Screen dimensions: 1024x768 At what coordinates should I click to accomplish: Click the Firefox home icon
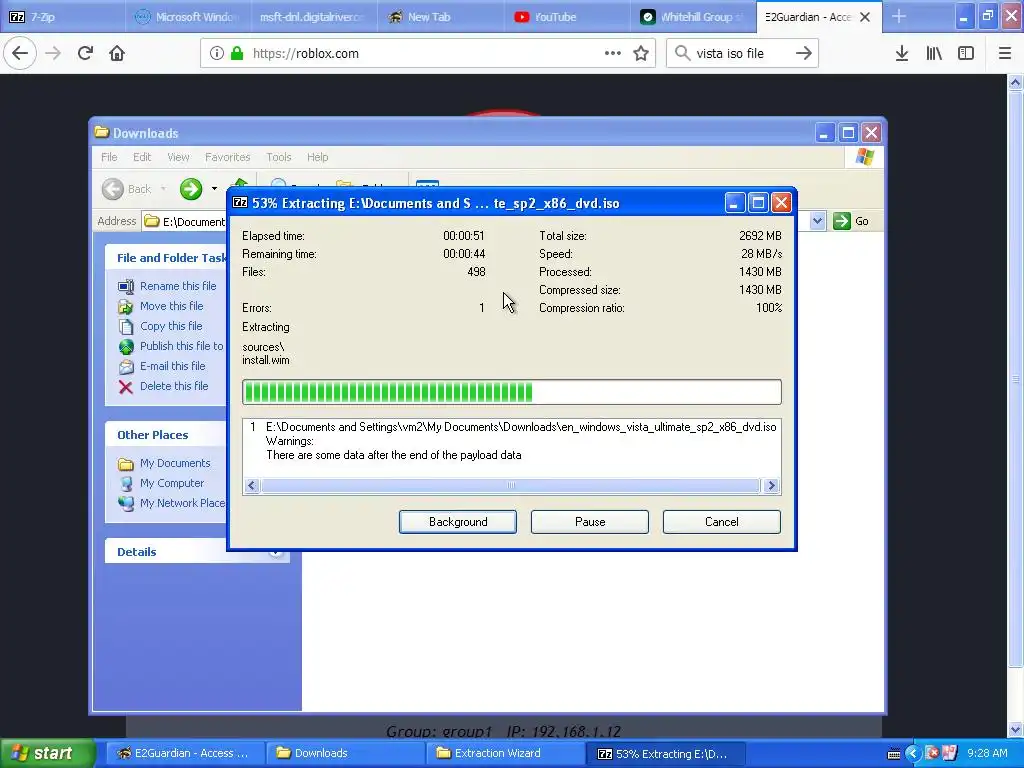[117, 53]
